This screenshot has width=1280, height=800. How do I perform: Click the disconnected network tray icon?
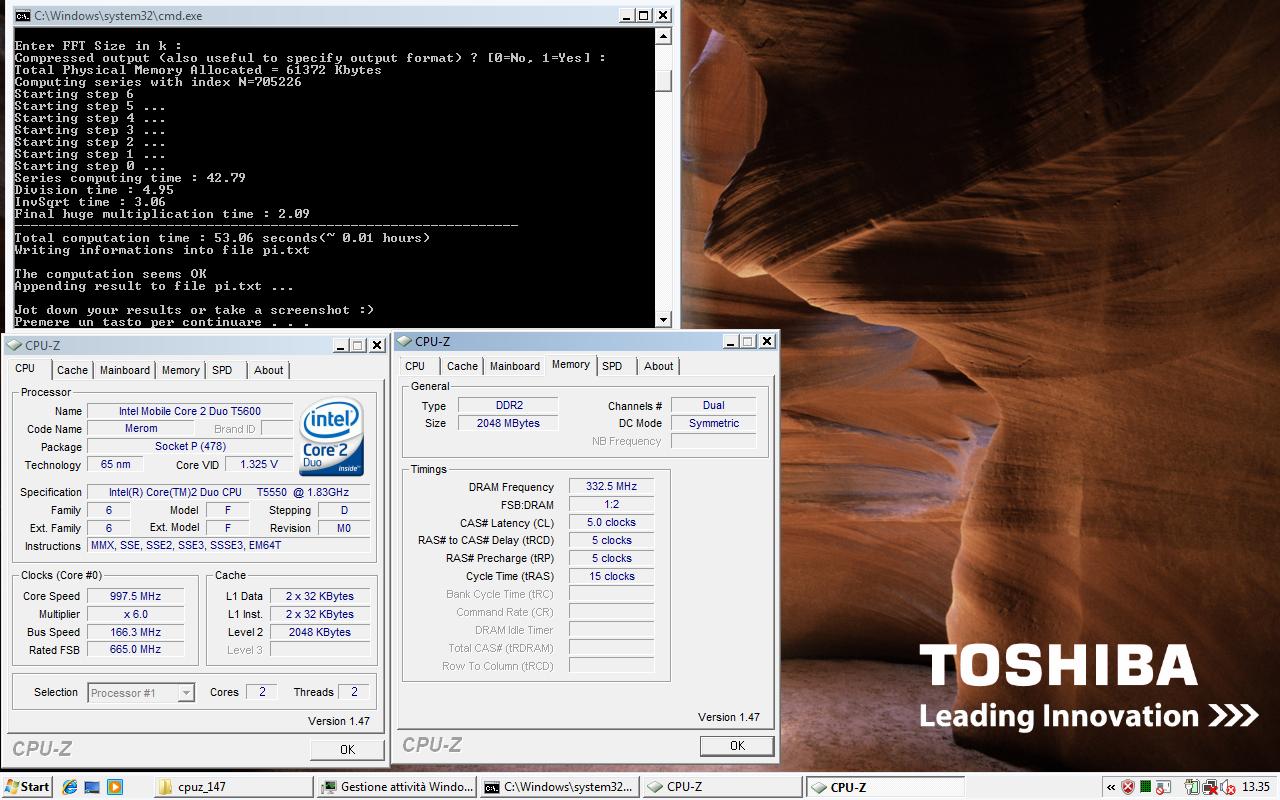pos(1210,787)
